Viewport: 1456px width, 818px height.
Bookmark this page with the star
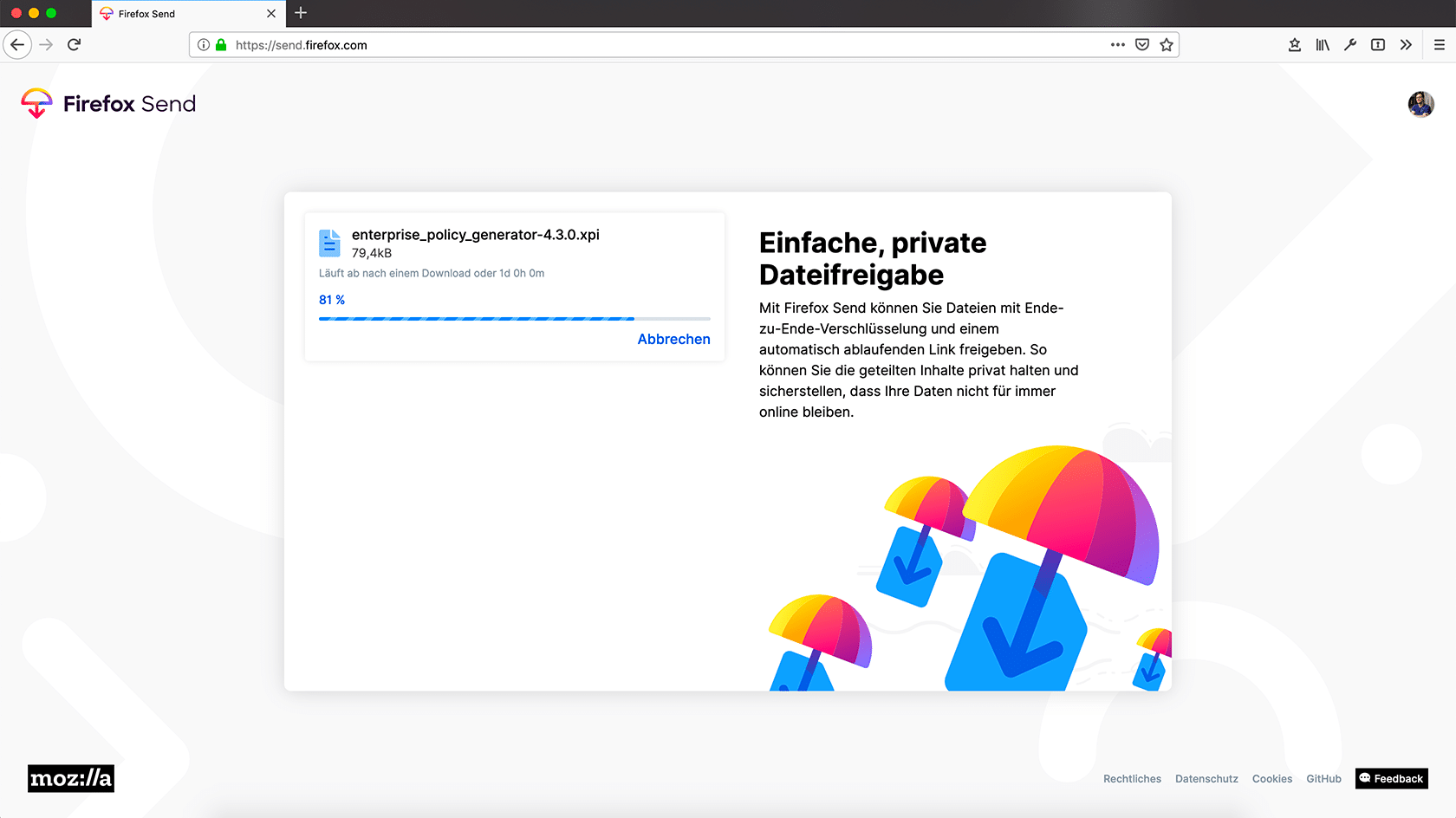1167,45
